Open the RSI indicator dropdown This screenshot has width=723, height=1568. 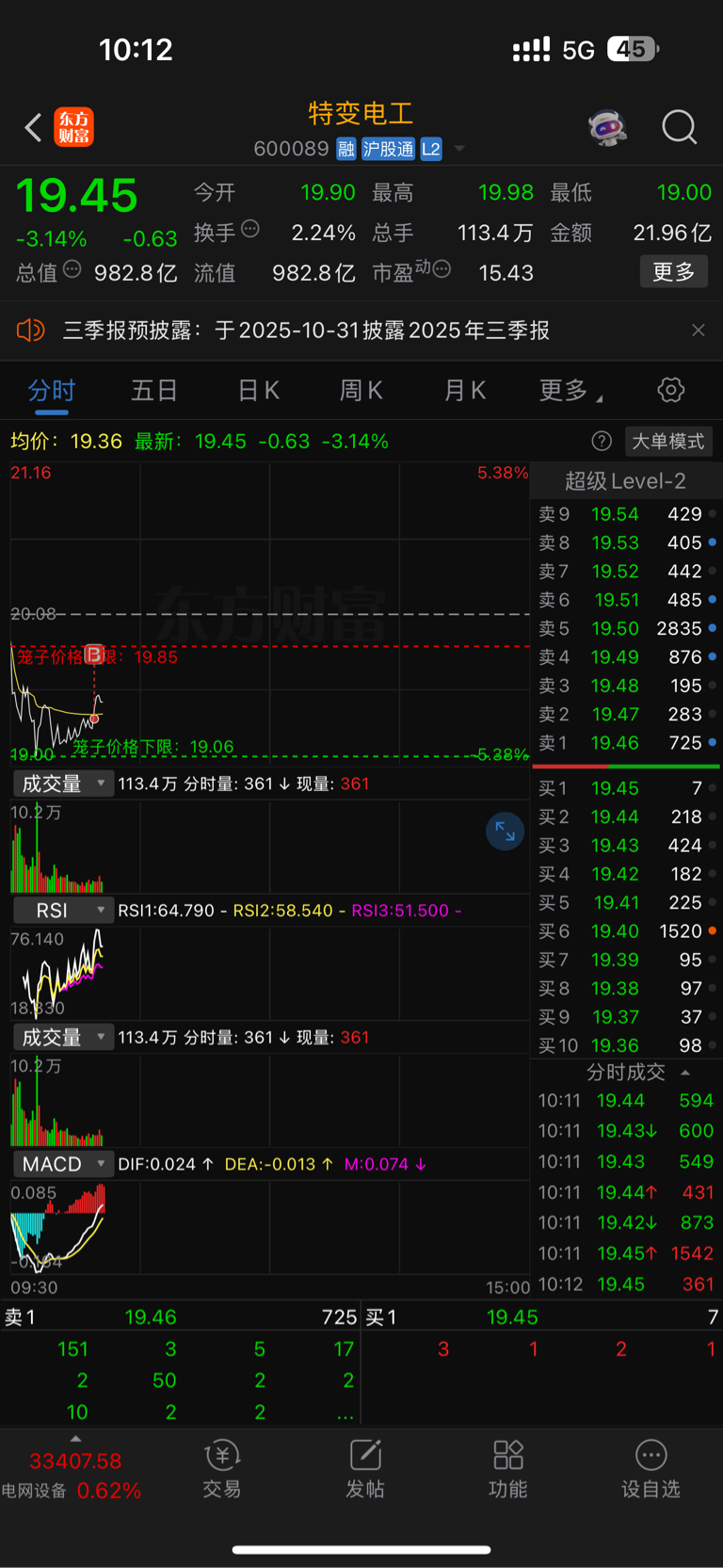[x=63, y=911]
